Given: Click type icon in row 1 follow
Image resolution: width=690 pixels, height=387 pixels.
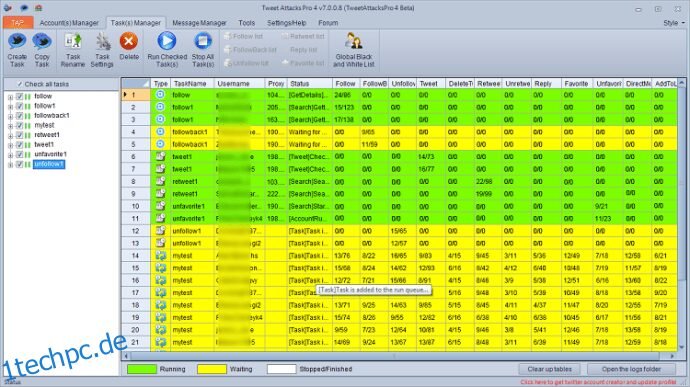Looking at the screenshot, I should (x=160, y=94).
